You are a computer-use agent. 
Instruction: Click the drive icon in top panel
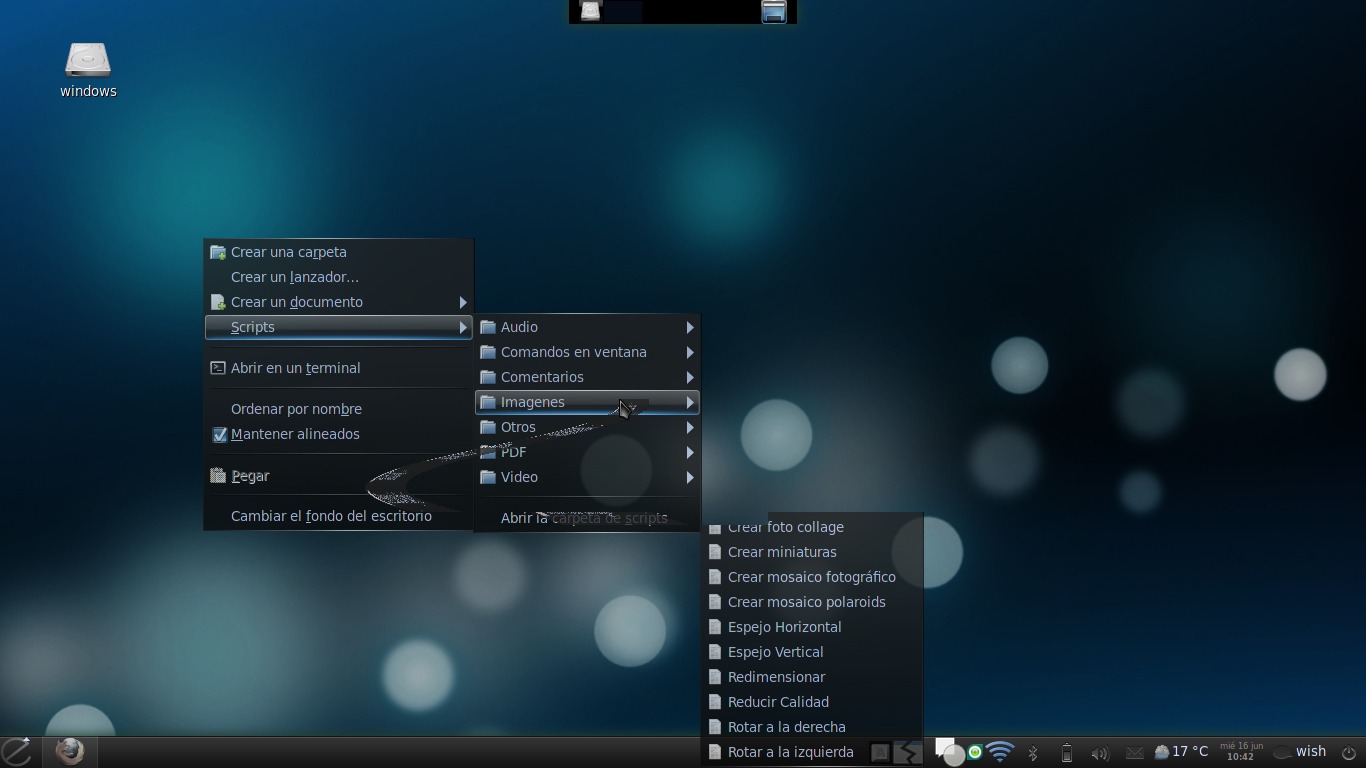tap(591, 11)
